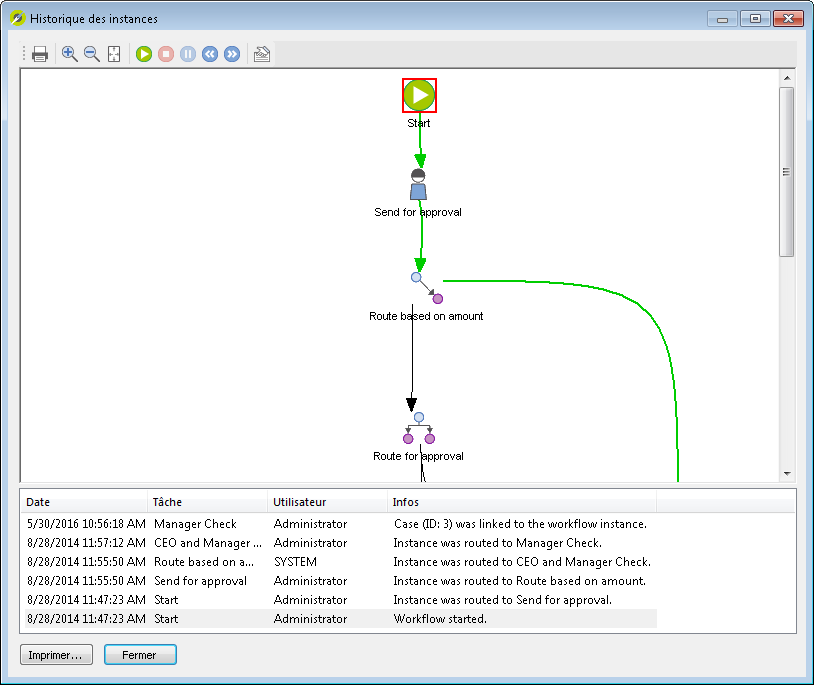Select the Route based on amount node
Screen dimensions: 814x685
click(x=427, y=288)
